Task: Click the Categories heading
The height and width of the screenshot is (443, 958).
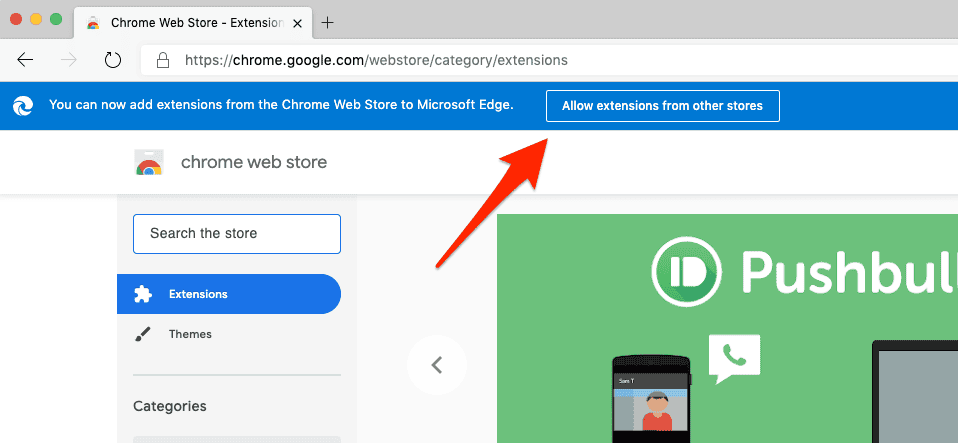Action: click(170, 406)
